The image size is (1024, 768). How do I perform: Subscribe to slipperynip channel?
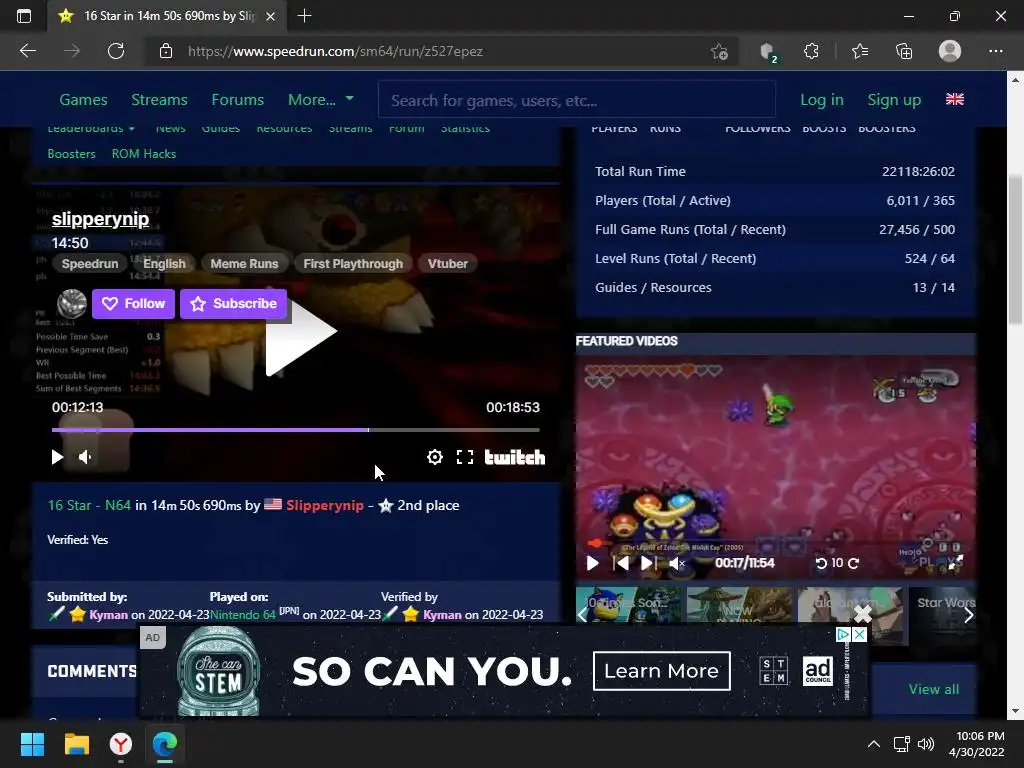coord(233,304)
